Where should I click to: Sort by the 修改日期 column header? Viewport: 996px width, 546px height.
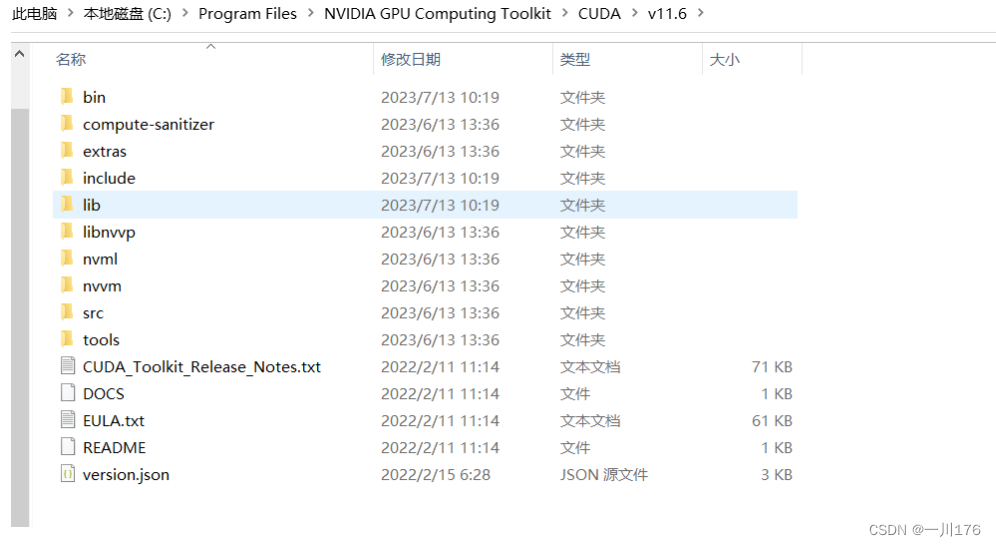[411, 60]
